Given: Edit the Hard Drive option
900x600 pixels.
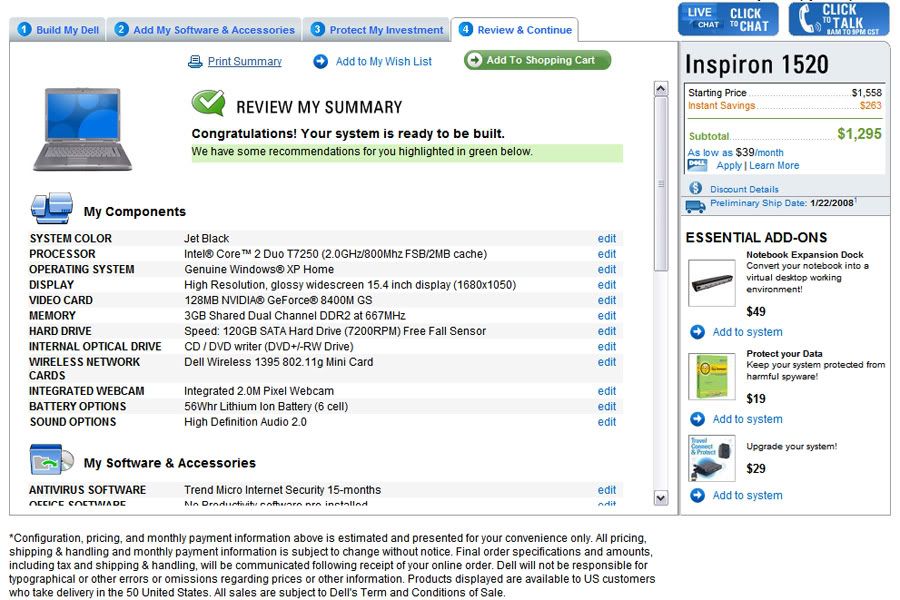Looking at the screenshot, I should coord(607,331).
